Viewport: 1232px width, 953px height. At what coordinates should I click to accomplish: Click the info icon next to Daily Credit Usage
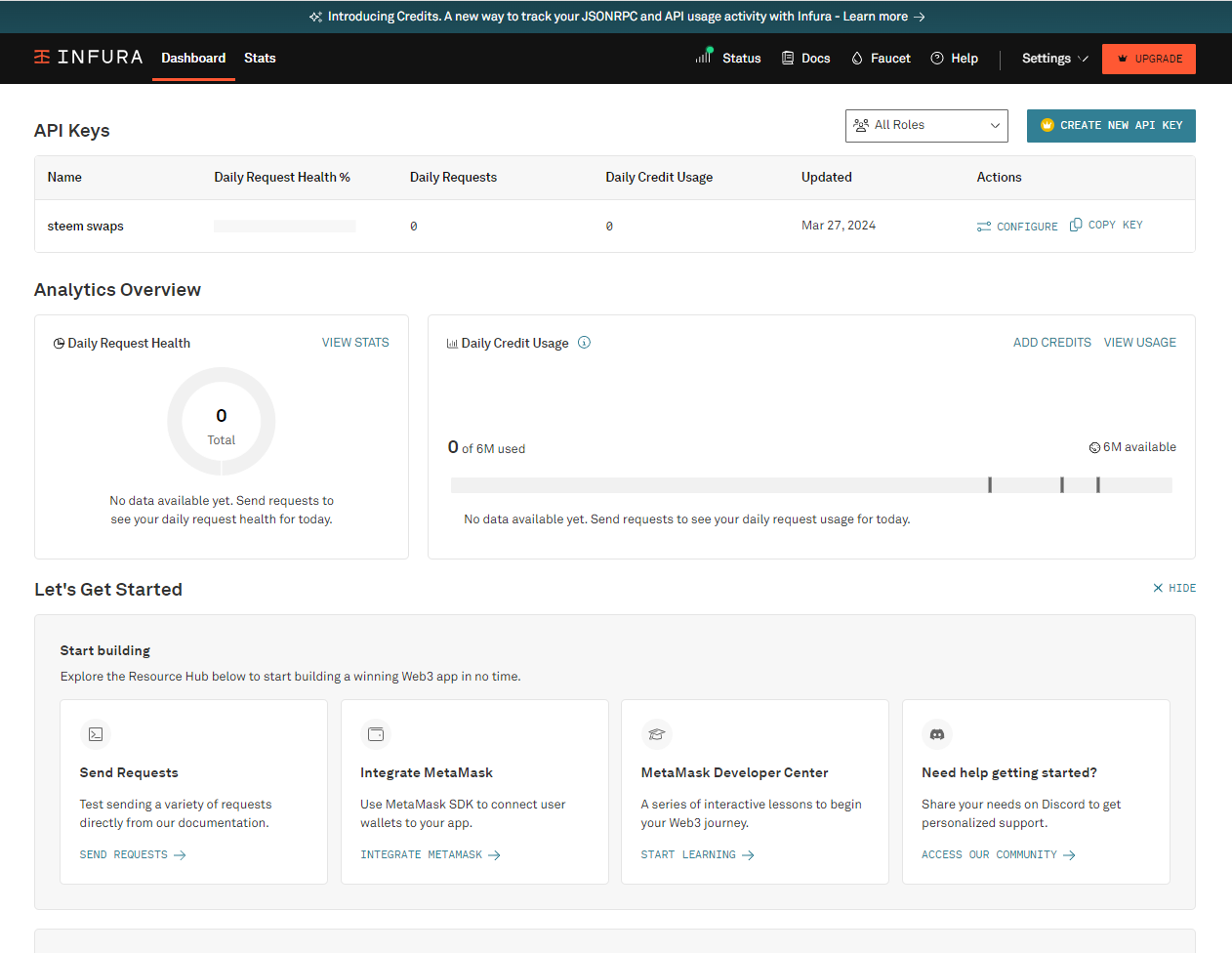click(x=584, y=342)
